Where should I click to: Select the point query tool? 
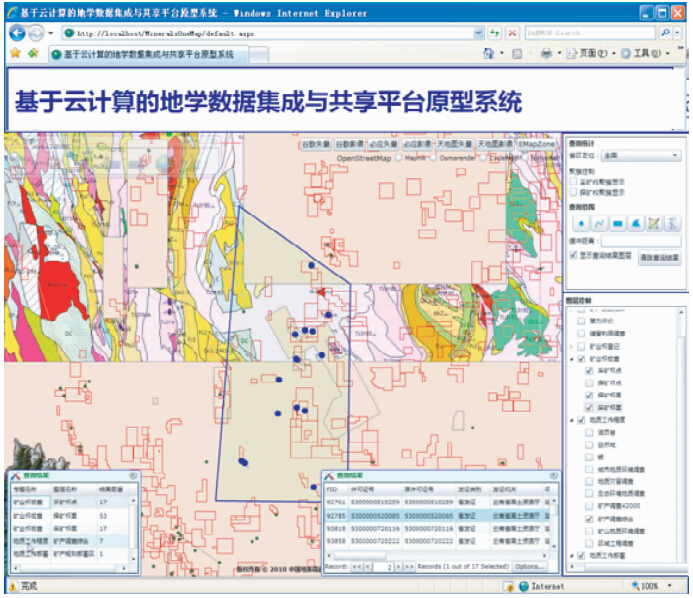coord(581,222)
